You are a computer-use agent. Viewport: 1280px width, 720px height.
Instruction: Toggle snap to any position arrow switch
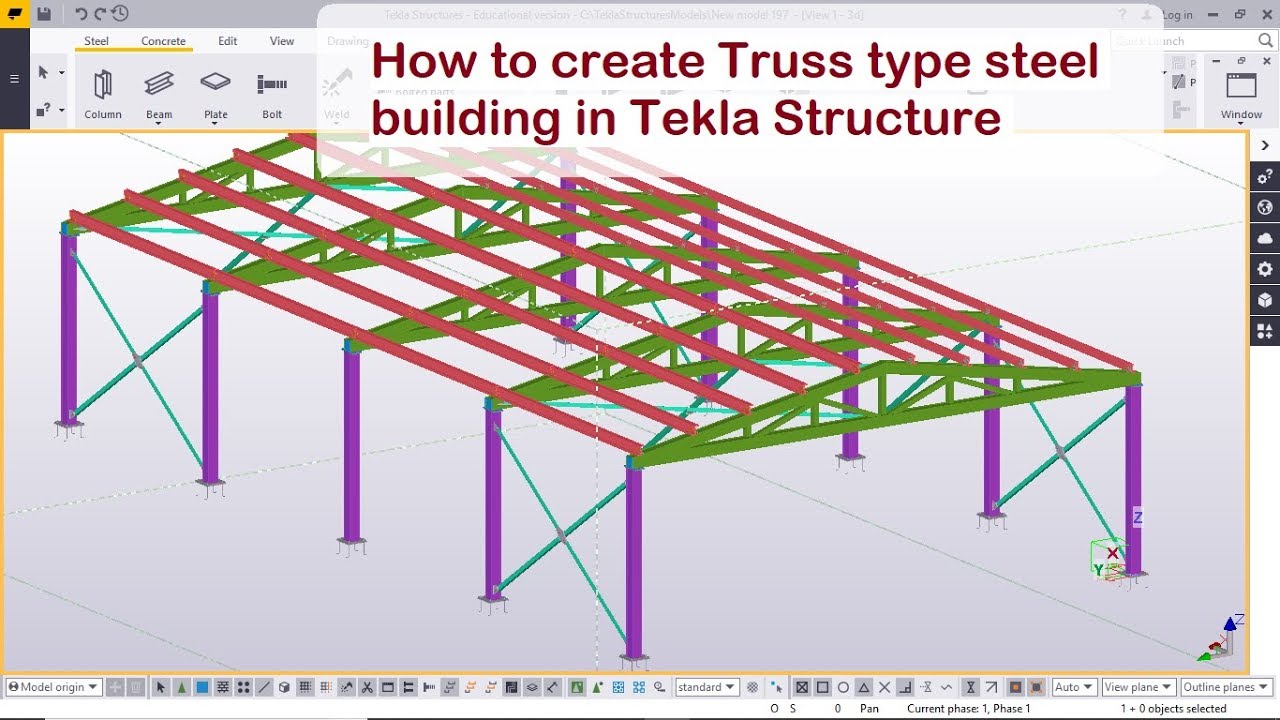coord(991,687)
